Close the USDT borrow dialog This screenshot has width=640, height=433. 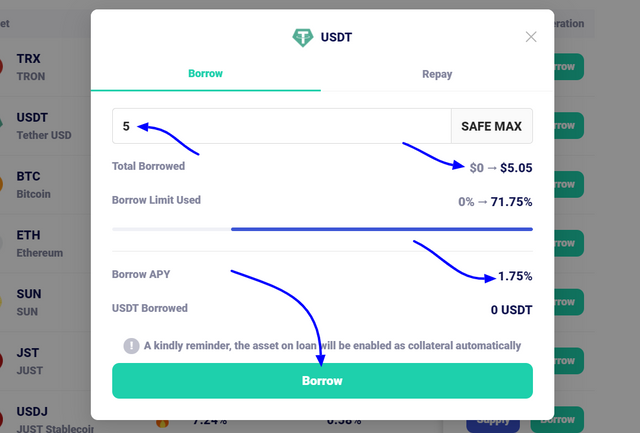point(531,37)
